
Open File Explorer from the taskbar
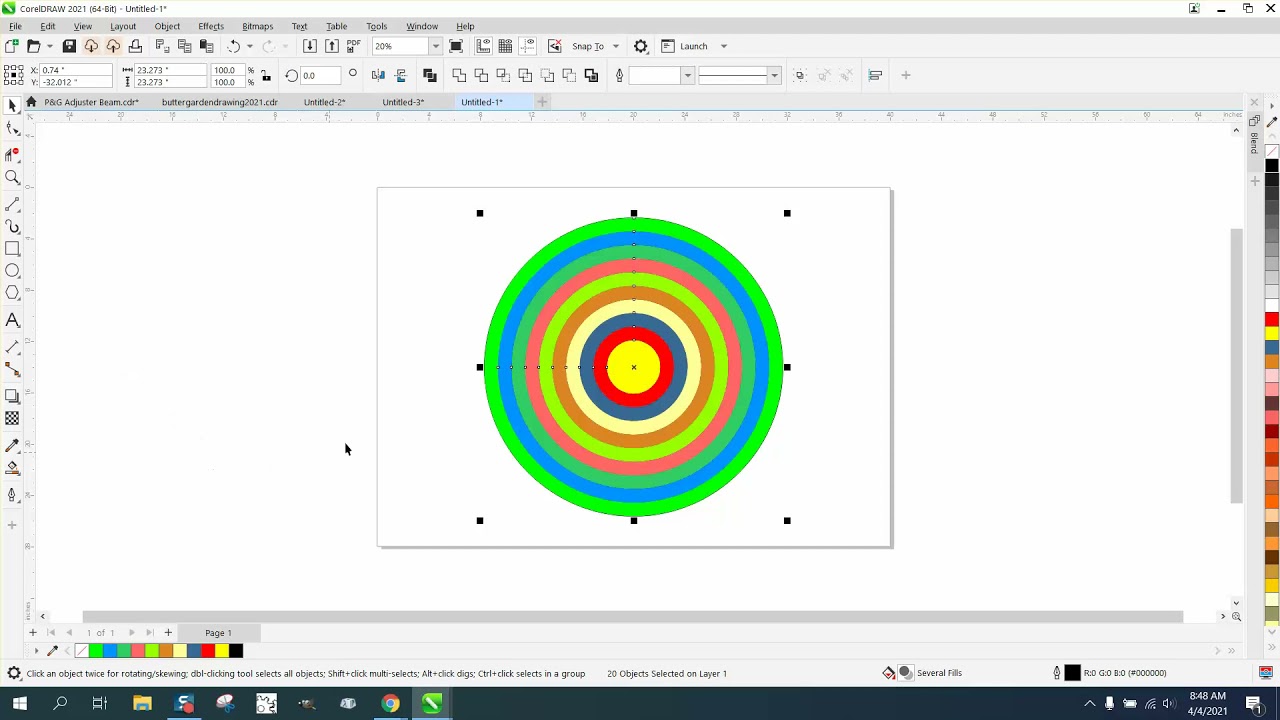coord(142,704)
